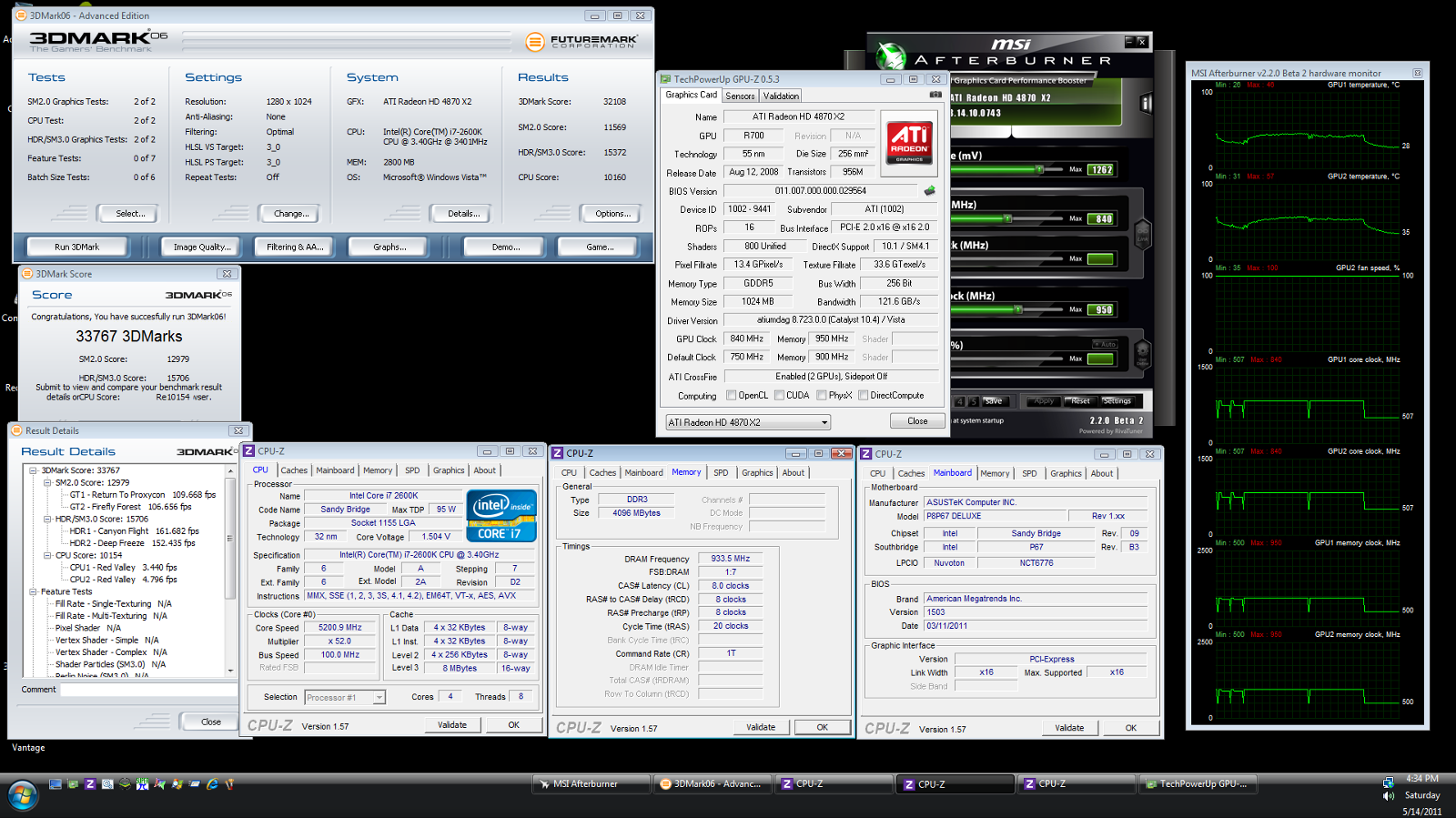Collapse the HDR/SM3.0 Score: 15706 node
Viewport: 1456px width, 818px height.
(47, 519)
